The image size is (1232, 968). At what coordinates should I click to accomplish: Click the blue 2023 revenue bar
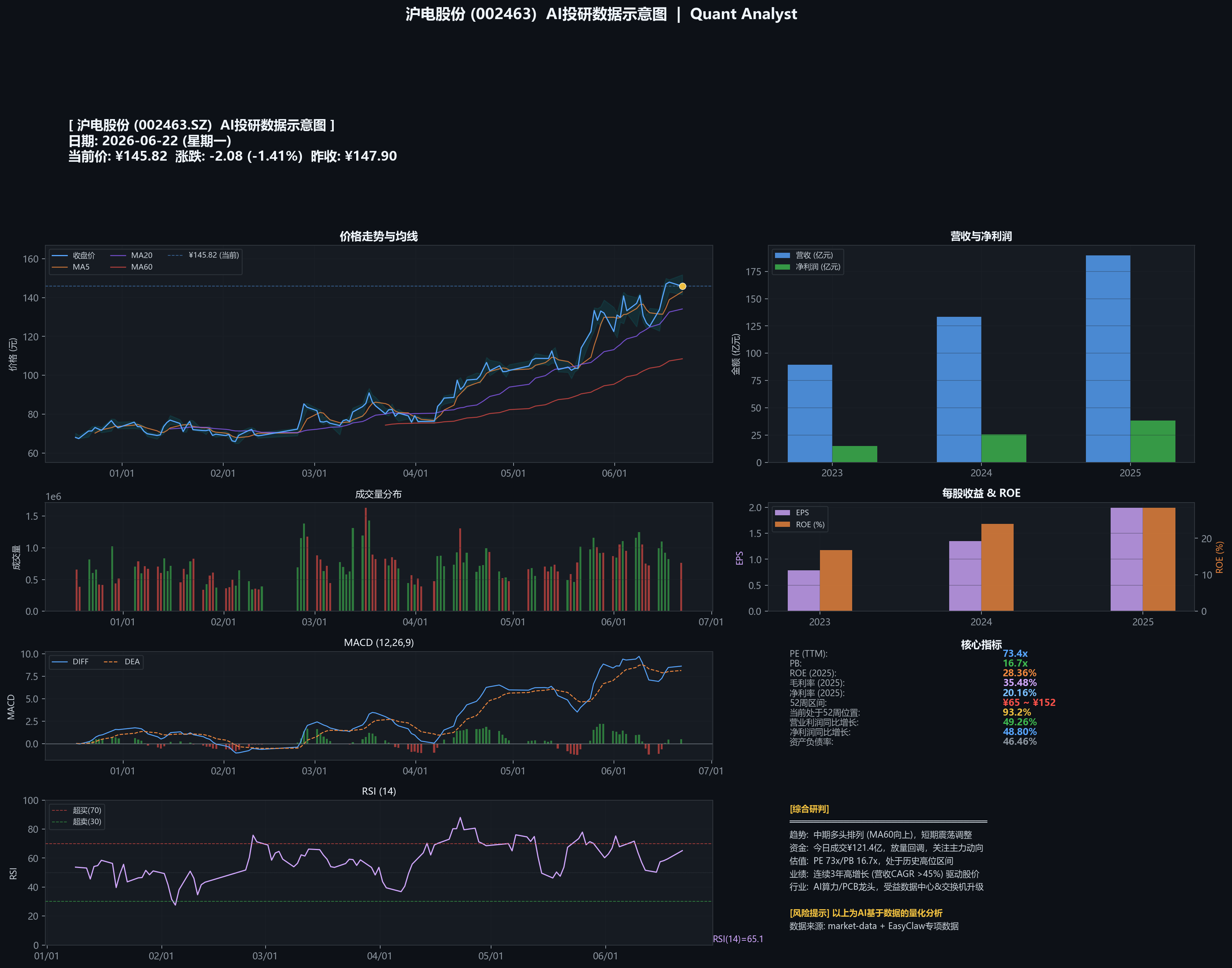[x=809, y=413]
